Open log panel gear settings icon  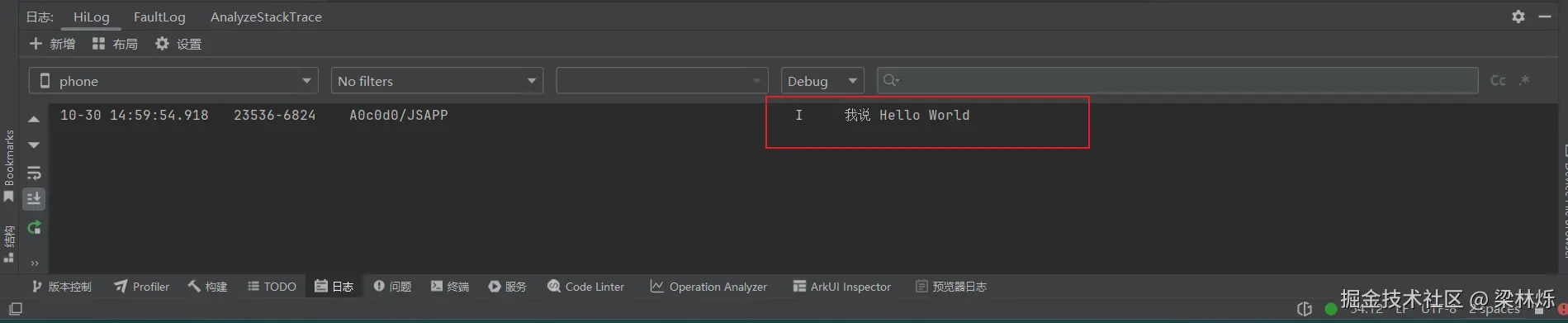point(1518,17)
